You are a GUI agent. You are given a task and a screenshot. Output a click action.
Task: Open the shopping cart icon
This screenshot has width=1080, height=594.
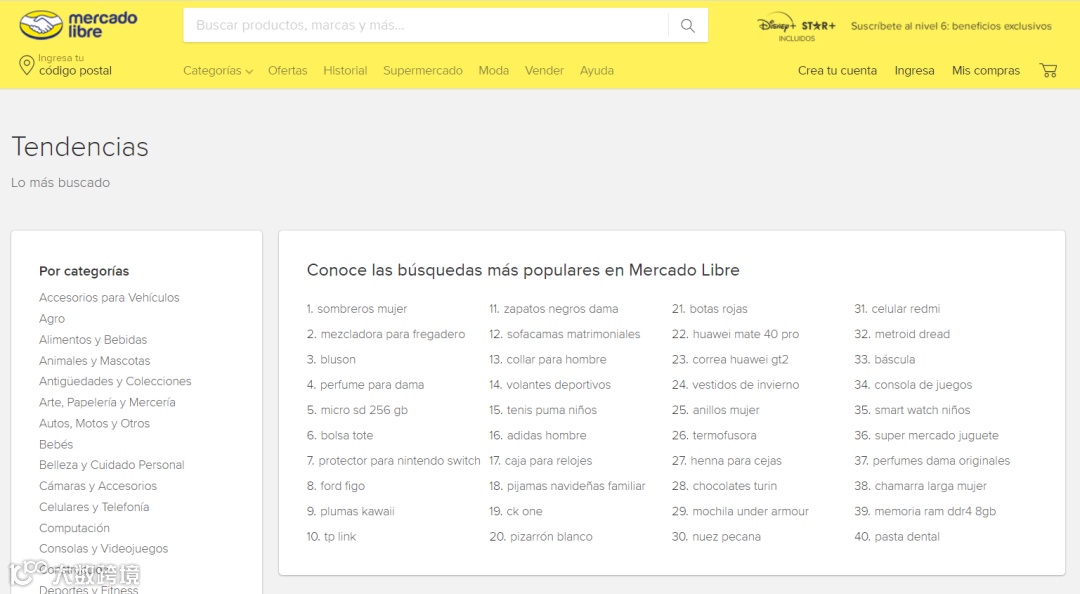1048,70
